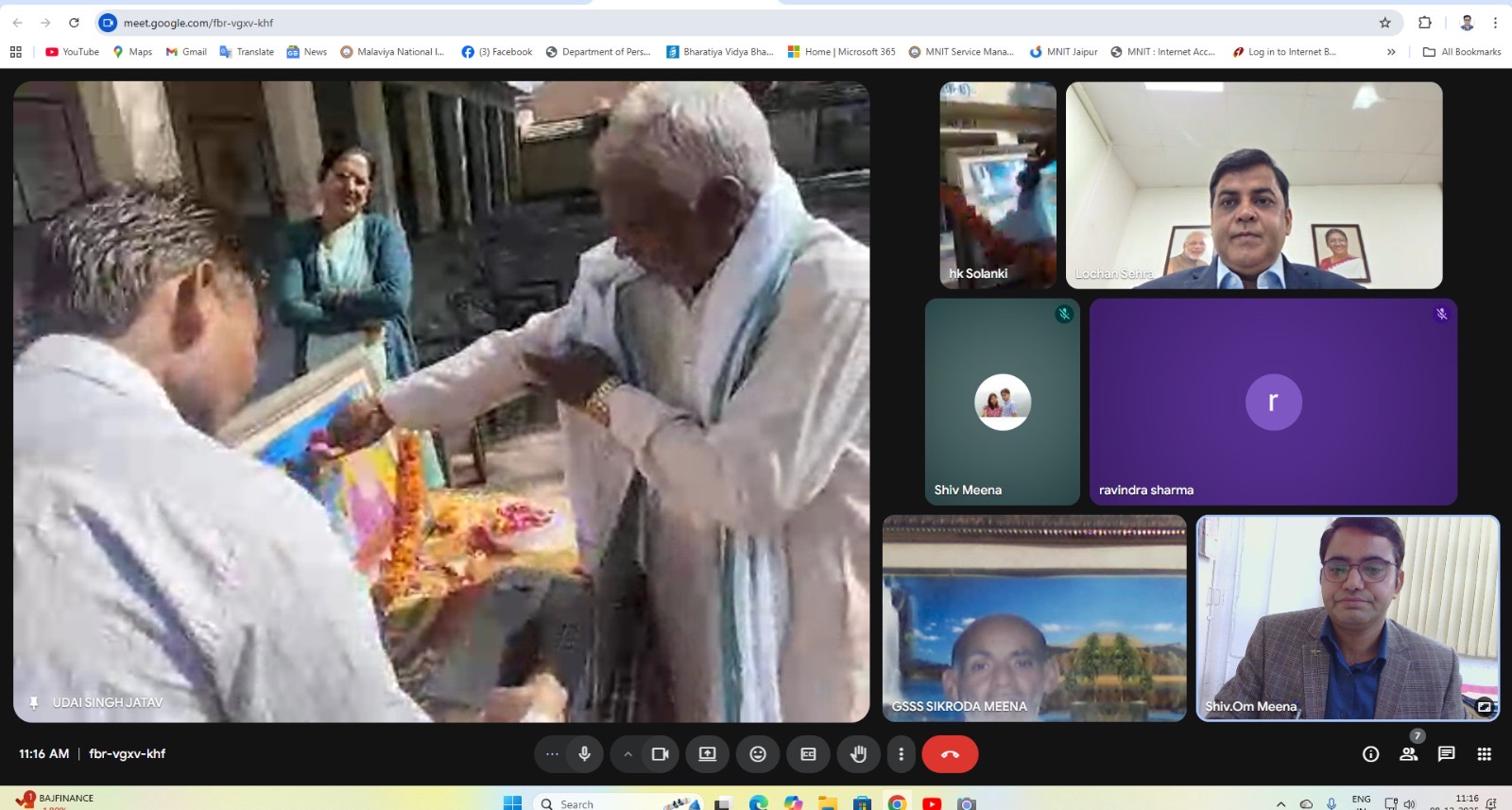Show more hidden bookmarks chevron
Image resolution: width=1512 pixels, height=810 pixels.
1391,52
